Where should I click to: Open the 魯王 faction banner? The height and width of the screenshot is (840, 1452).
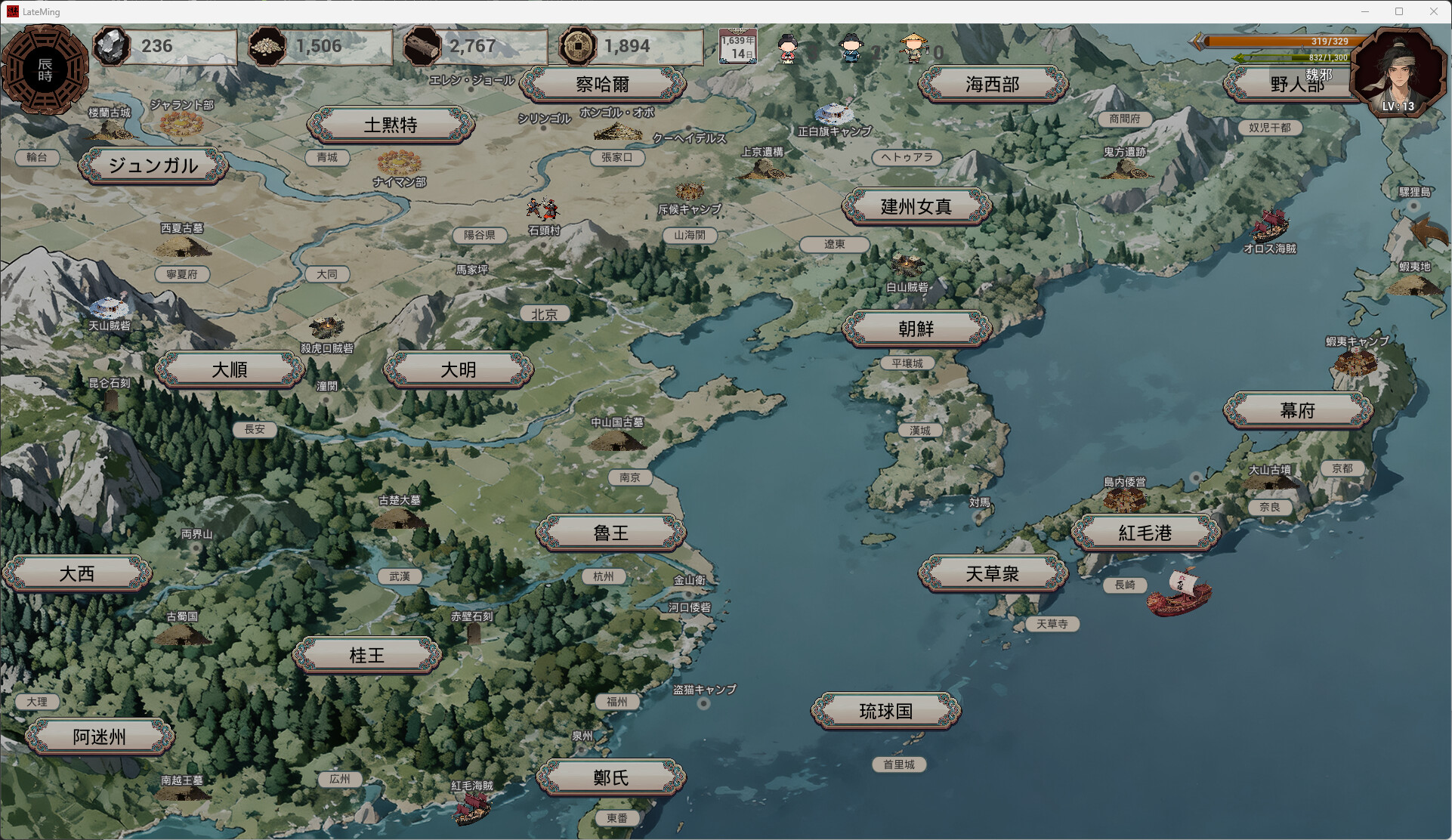[x=611, y=533]
